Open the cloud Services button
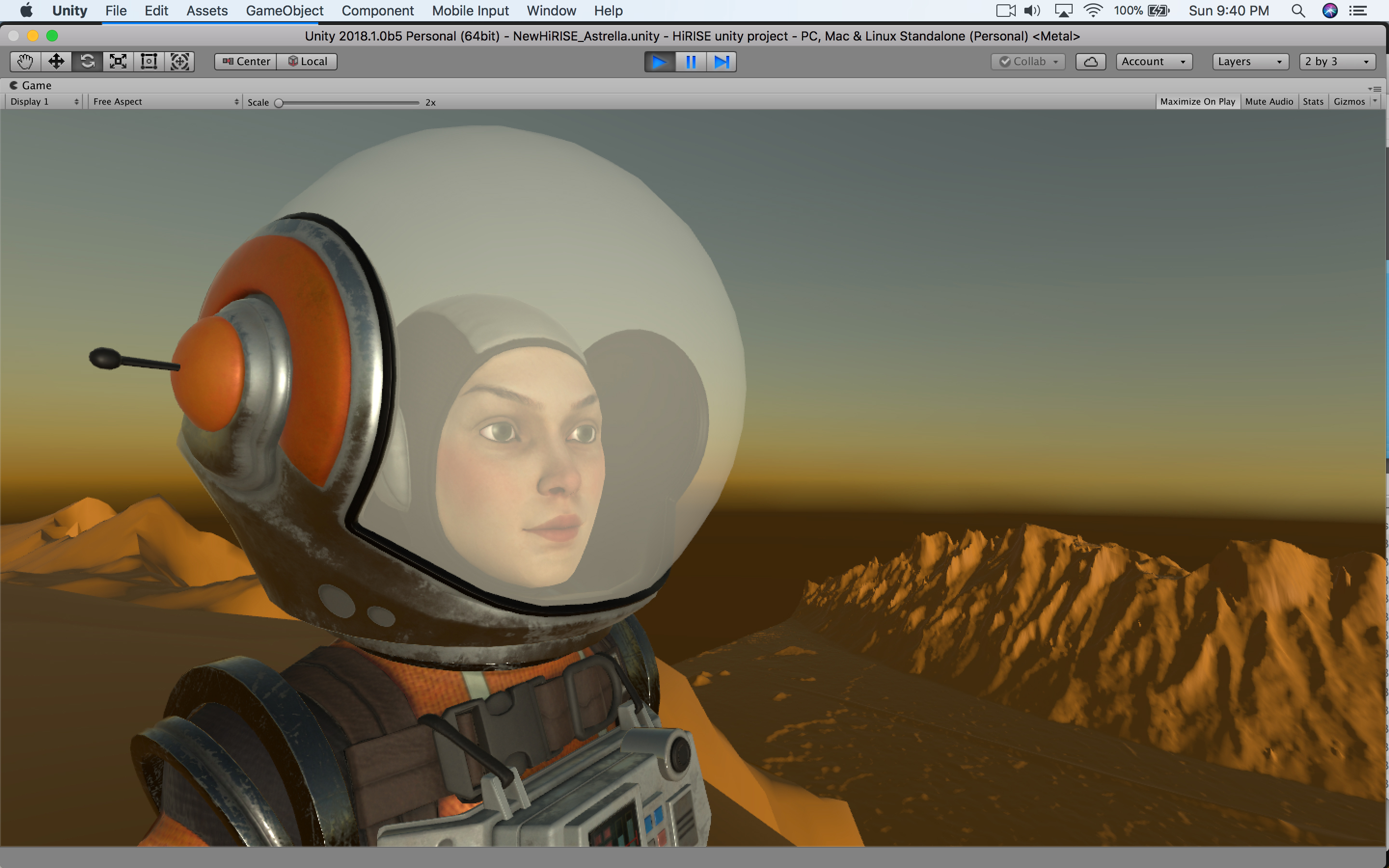 [x=1090, y=61]
